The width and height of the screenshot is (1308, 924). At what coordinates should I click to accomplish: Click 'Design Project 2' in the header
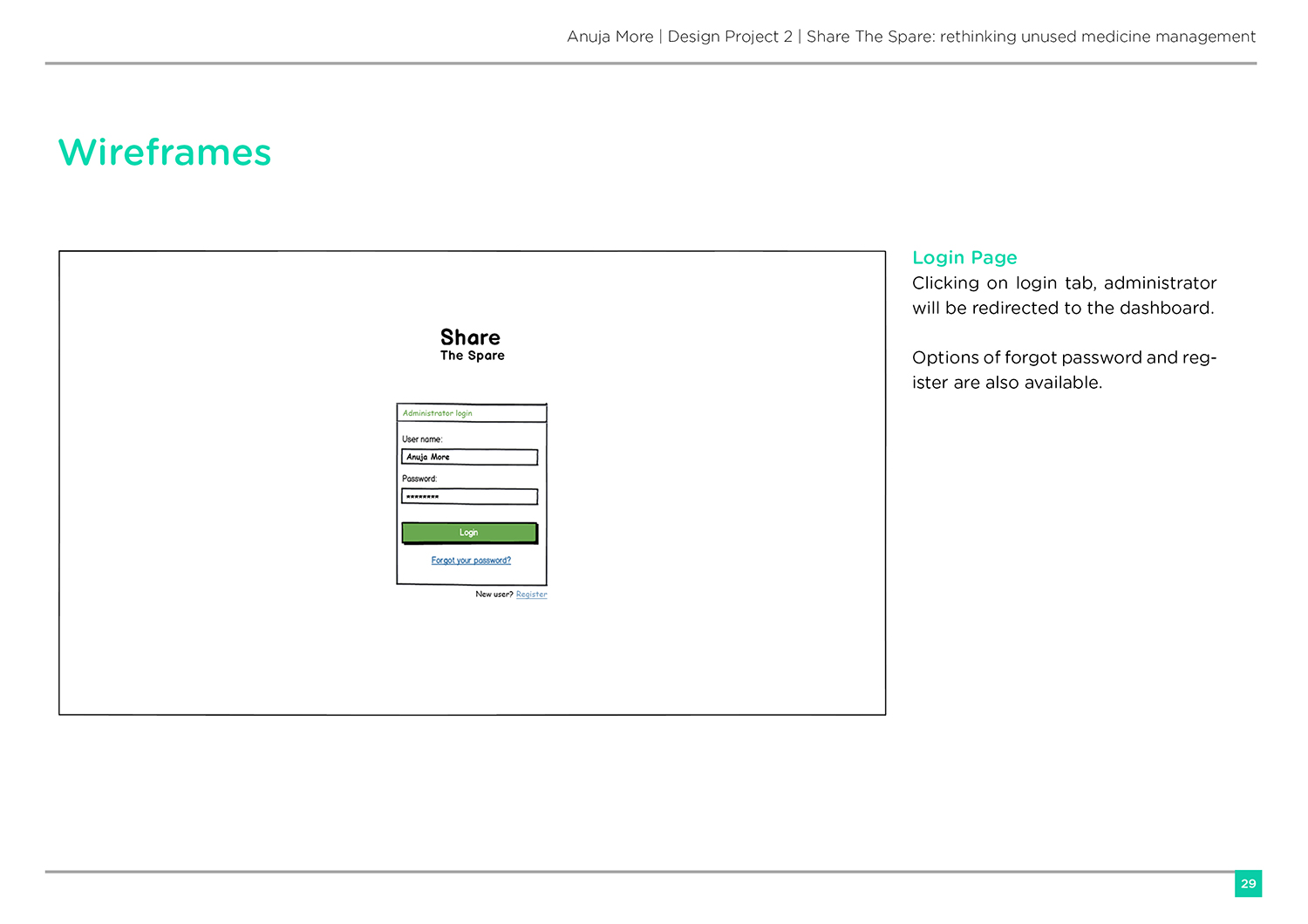(730, 37)
